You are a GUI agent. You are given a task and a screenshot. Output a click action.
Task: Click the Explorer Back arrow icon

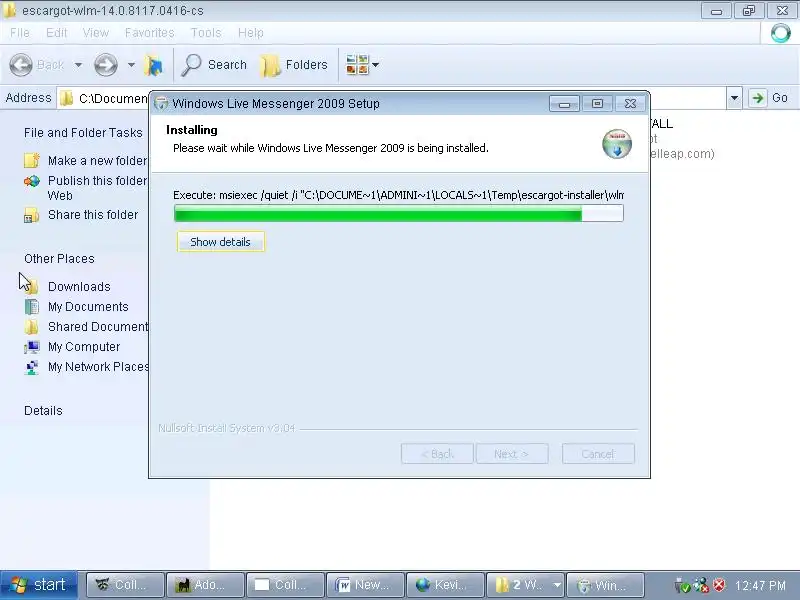tap(21, 65)
